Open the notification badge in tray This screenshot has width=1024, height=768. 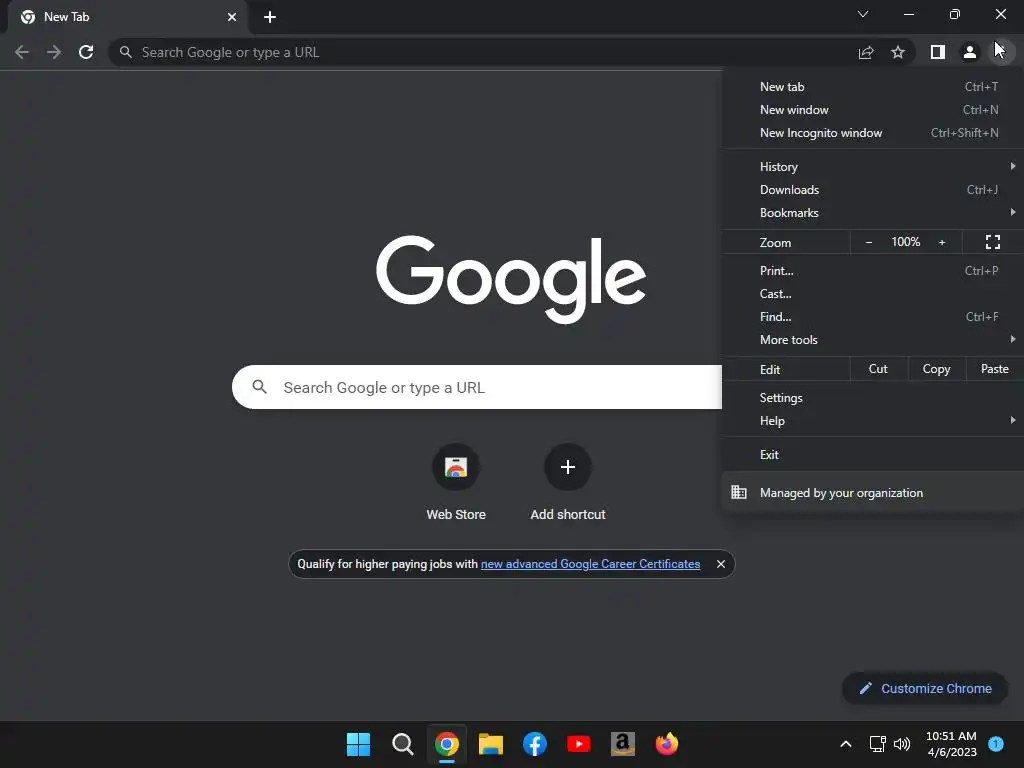[996, 743]
